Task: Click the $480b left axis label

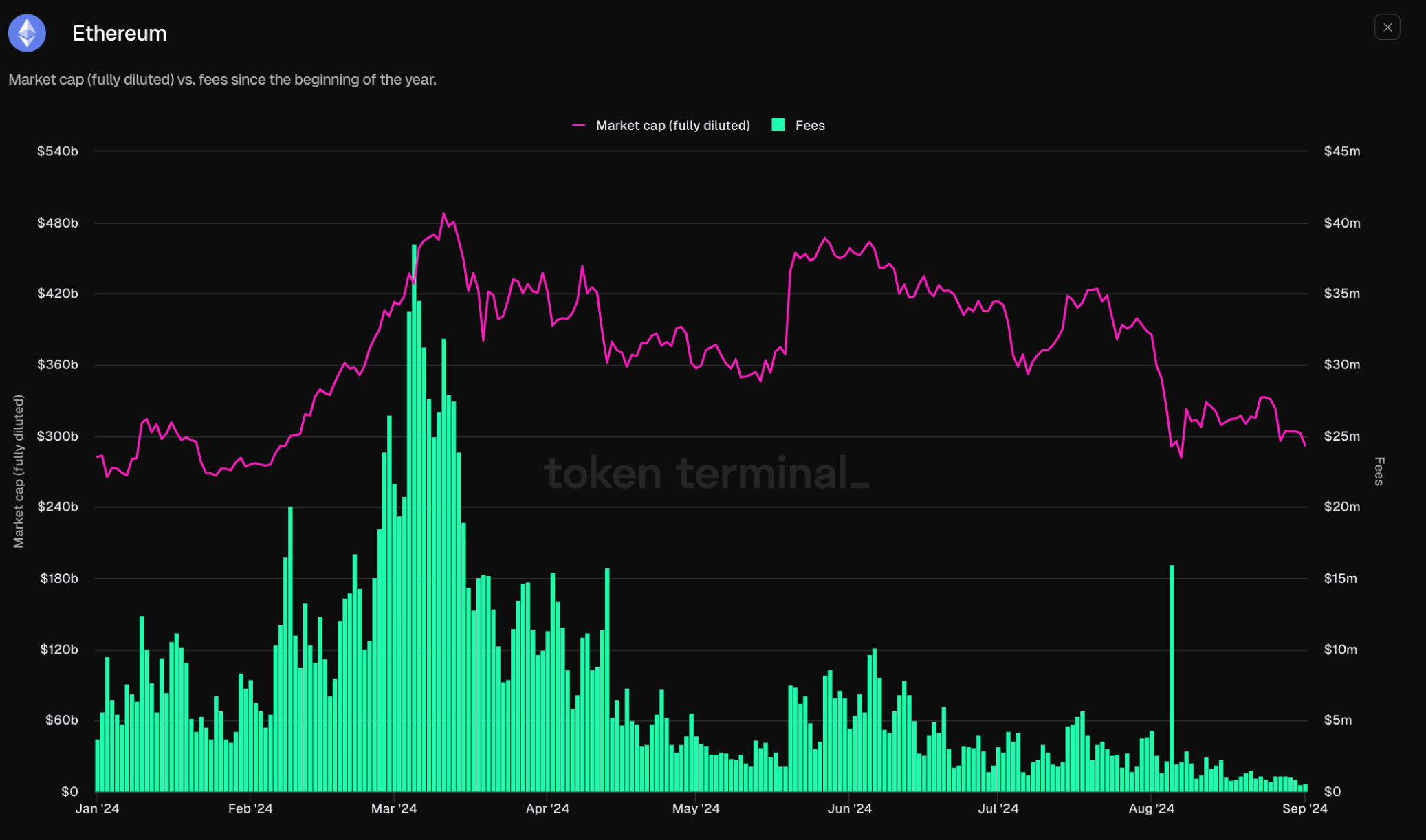Action: (58, 223)
